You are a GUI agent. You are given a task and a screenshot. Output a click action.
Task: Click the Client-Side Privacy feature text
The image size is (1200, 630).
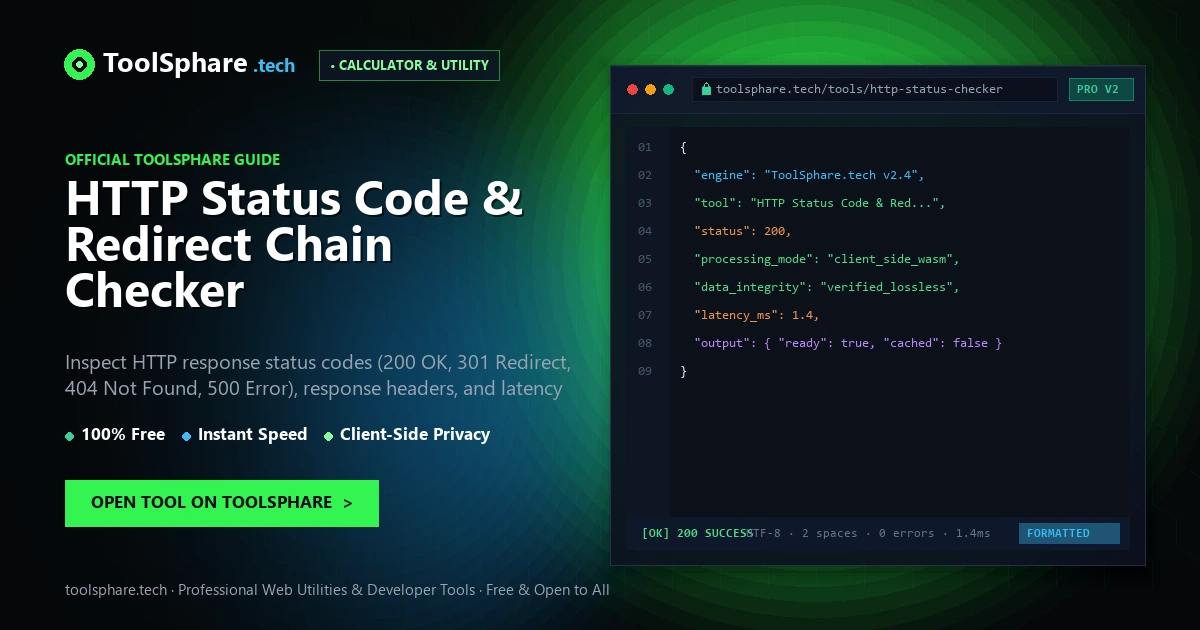(x=415, y=435)
